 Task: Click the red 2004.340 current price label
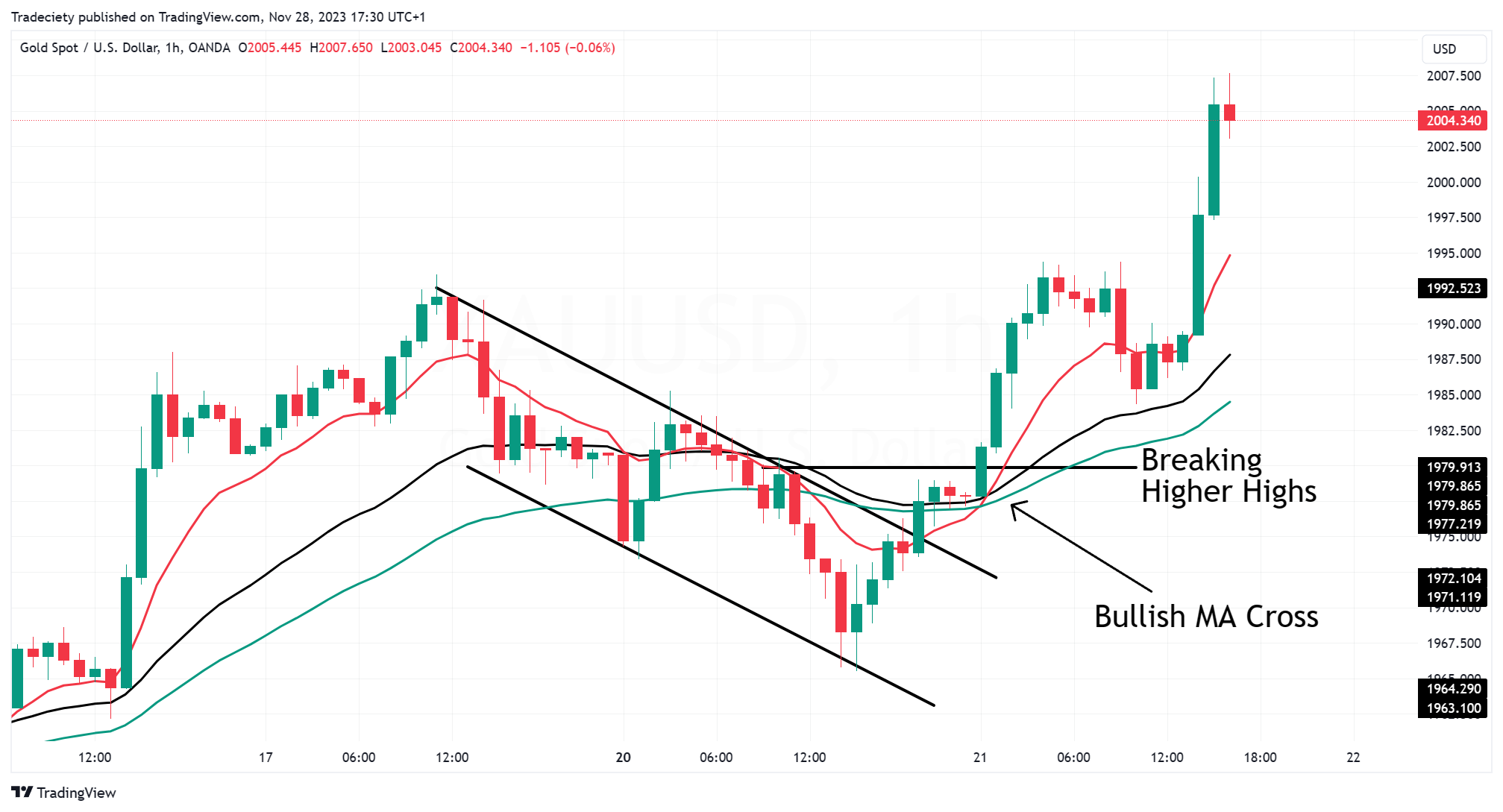(1452, 121)
